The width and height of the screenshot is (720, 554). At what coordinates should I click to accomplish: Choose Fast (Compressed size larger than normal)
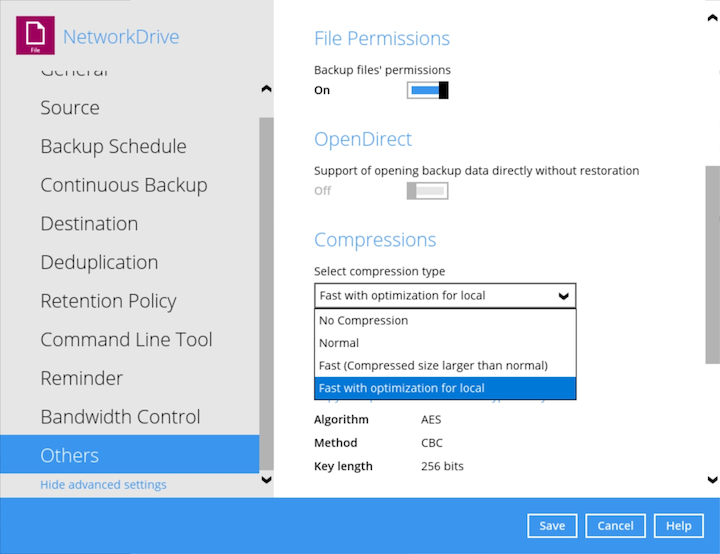445,365
